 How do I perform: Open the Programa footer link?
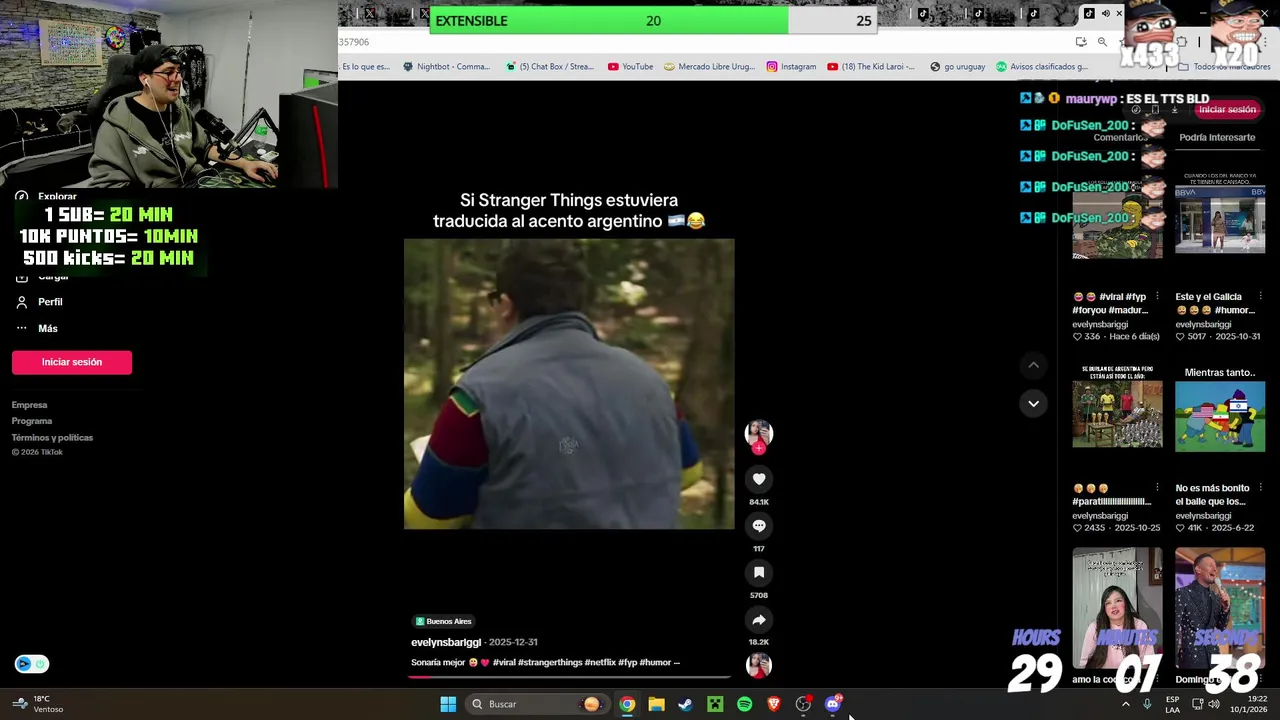click(x=32, y=421)
